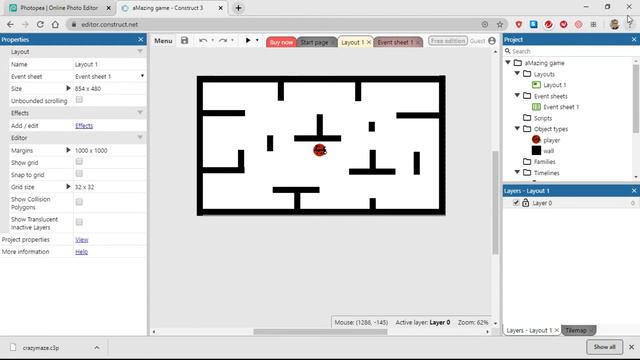Screen dimensions: 640x360
Task: Click the Free edition button
Action: point(448,41)
